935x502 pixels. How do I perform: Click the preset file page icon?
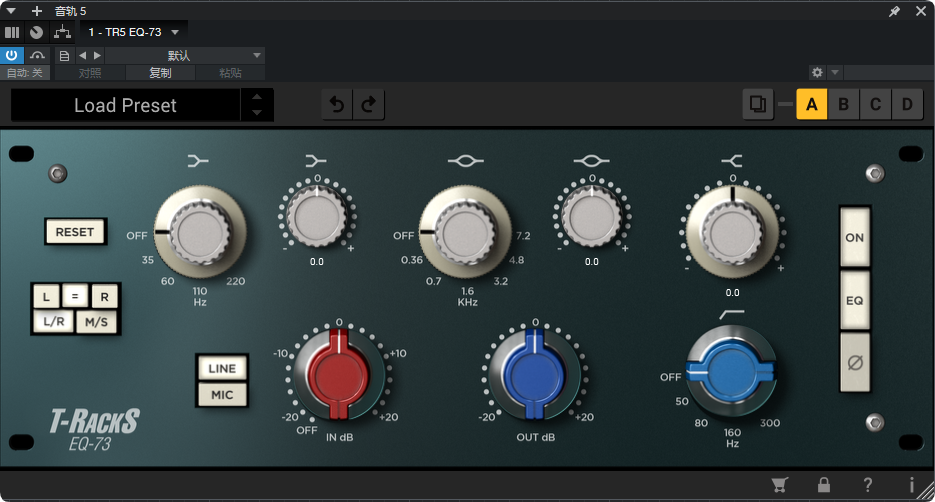coord(64,56)
